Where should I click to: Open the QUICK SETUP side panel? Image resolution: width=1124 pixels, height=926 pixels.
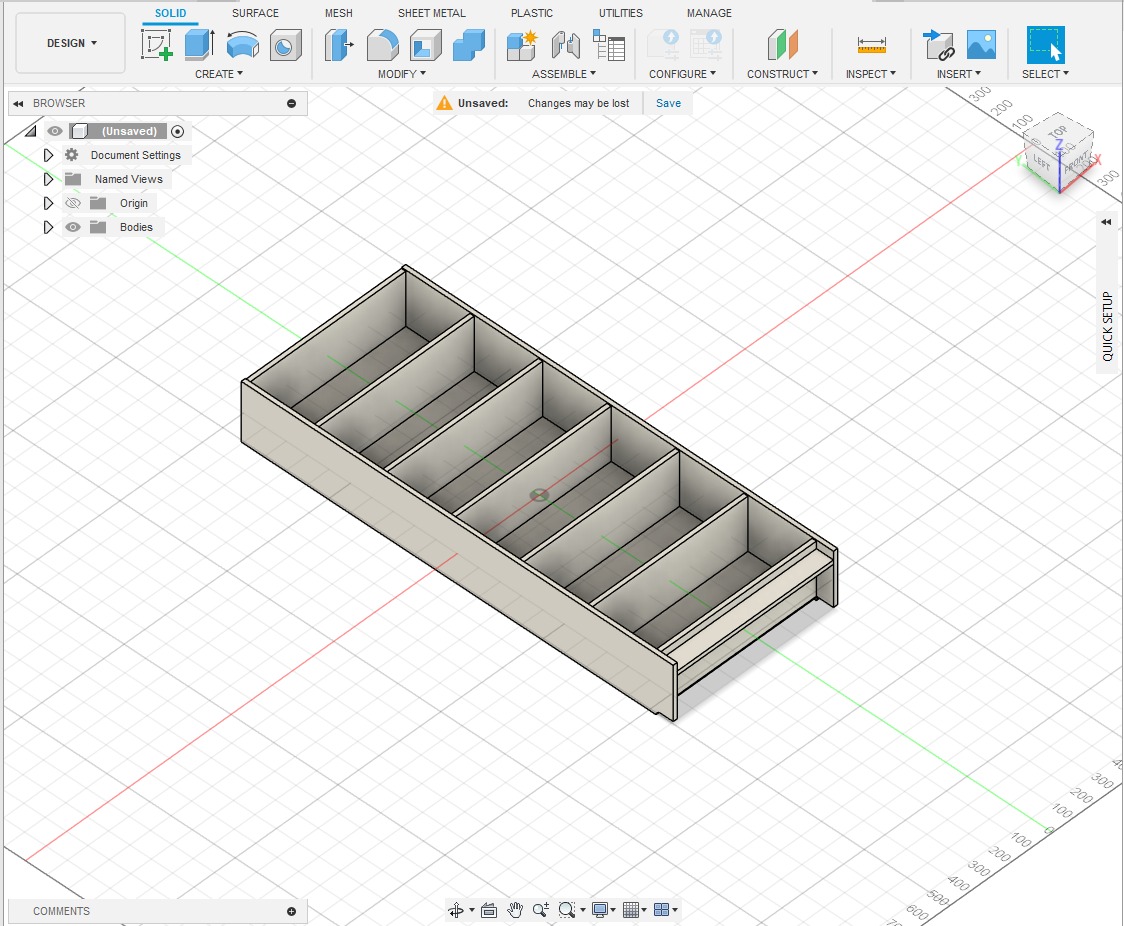point(1108,326)
